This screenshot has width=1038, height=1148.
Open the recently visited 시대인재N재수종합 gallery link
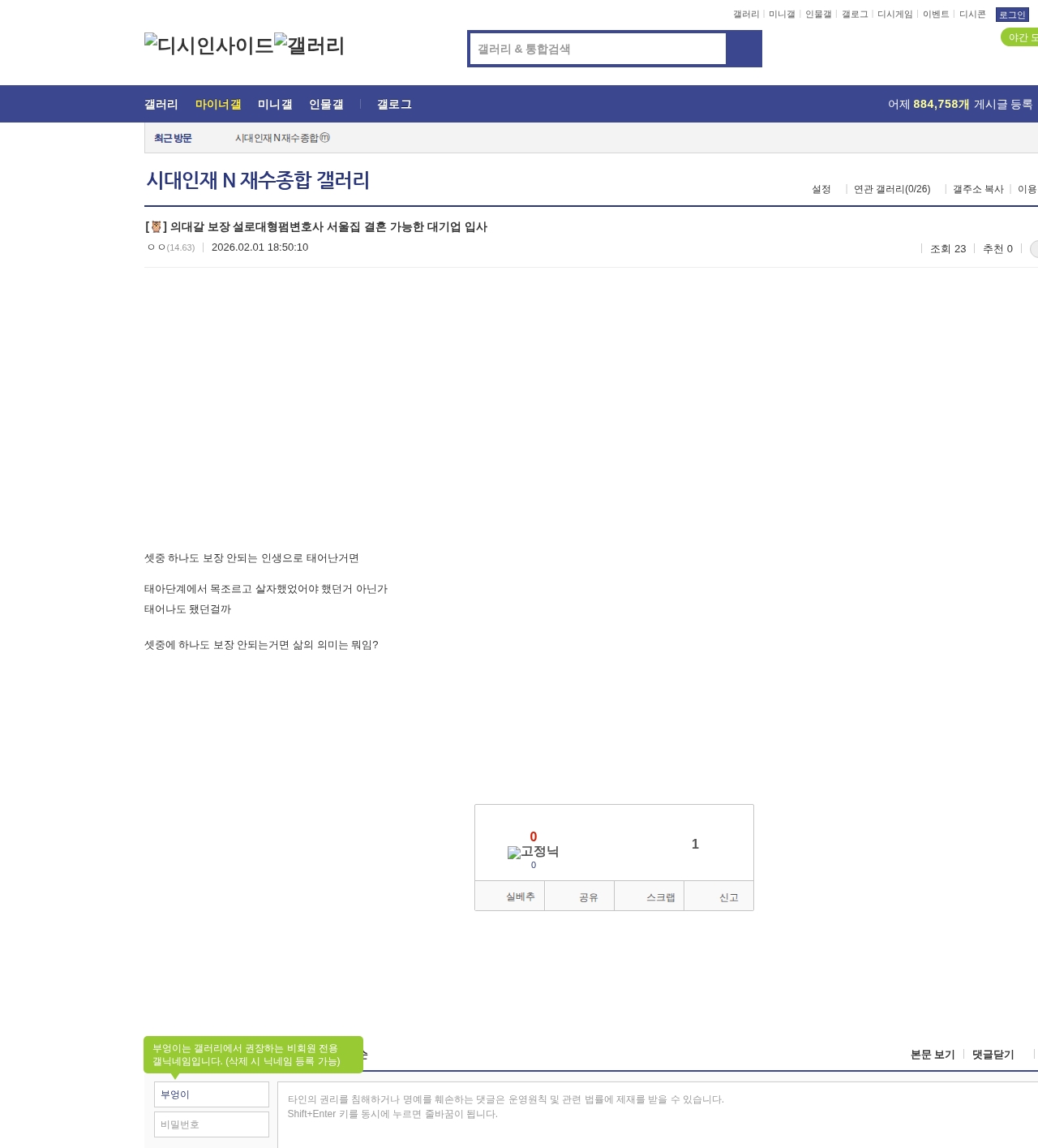(282, 138)
